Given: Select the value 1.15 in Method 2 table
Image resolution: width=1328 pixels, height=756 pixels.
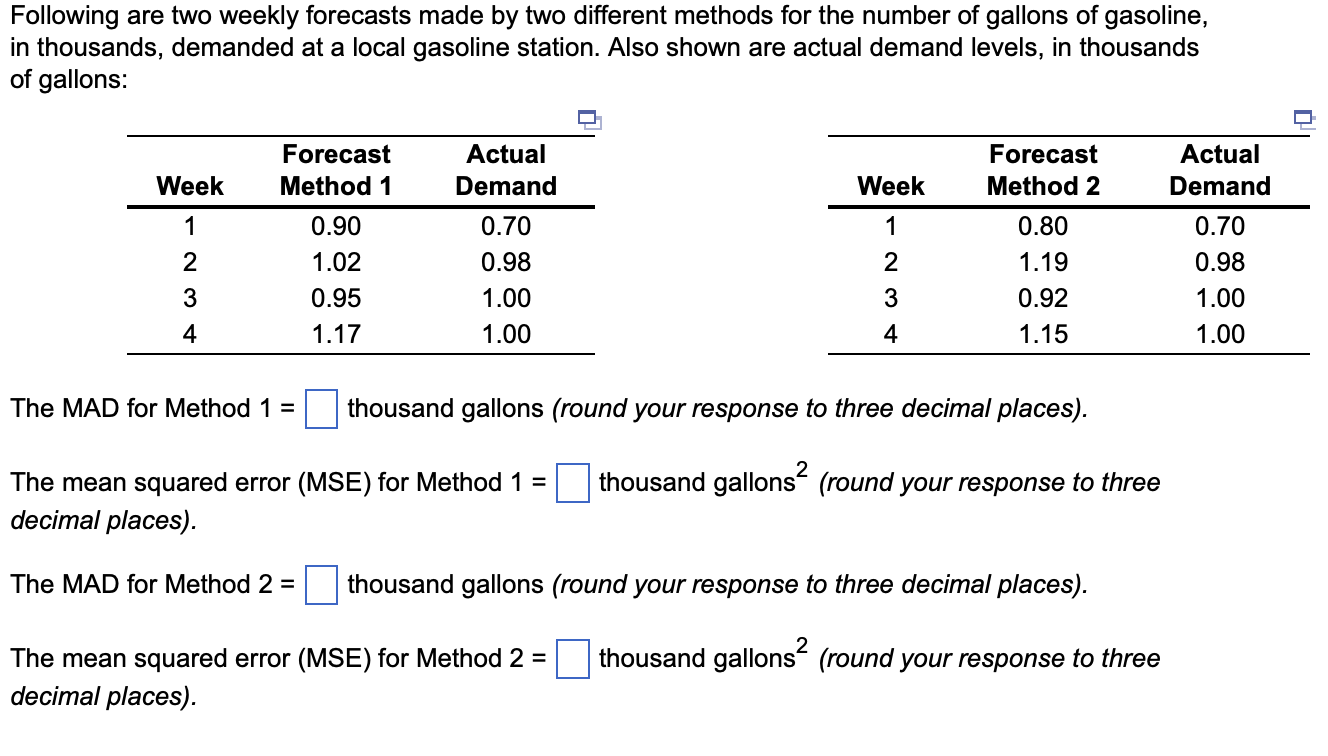Looking at the screenshot, I should coord(1044,334).
